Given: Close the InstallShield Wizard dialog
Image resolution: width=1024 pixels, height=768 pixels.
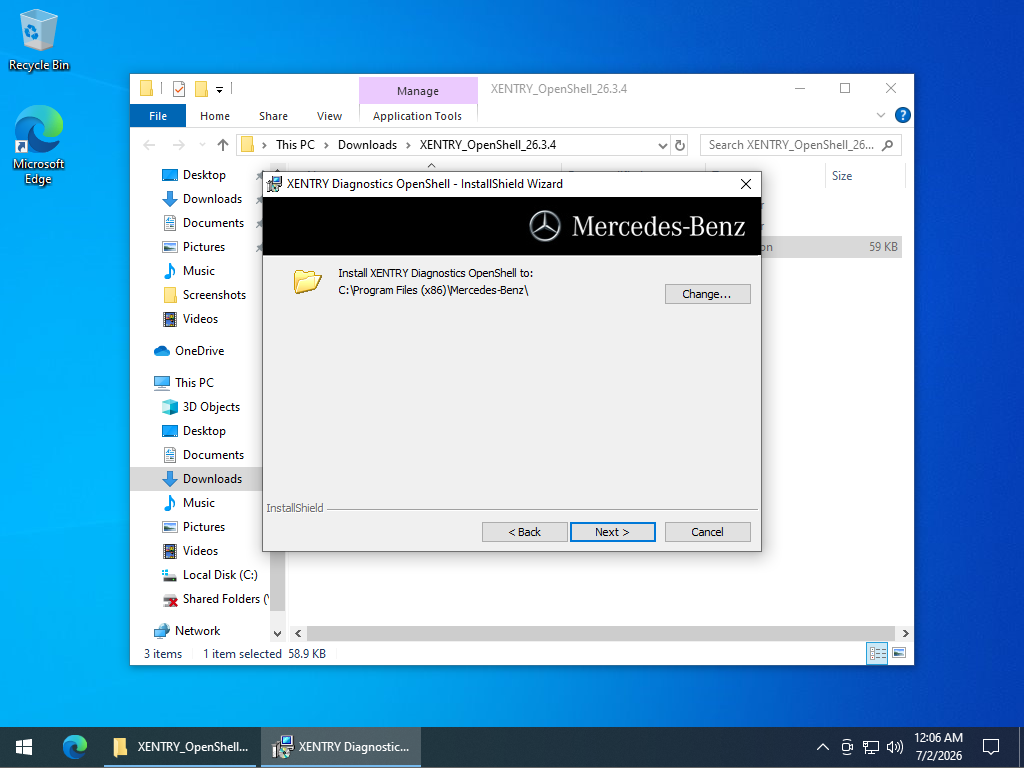Looking at the screenshot, I should click(746, 184).
